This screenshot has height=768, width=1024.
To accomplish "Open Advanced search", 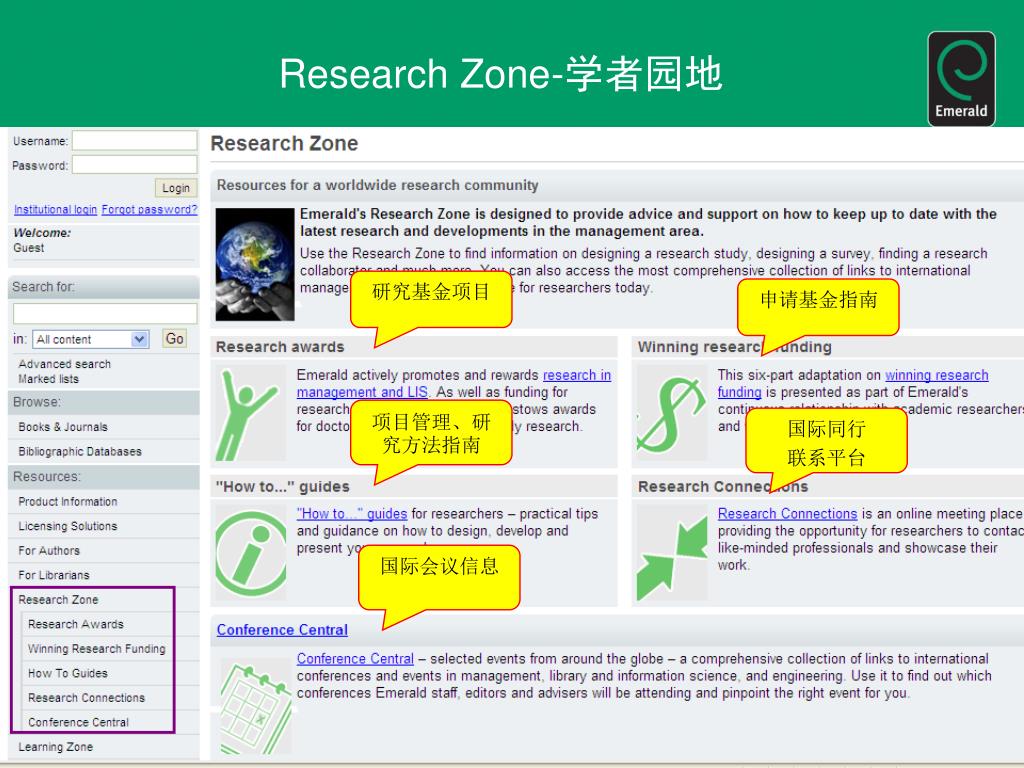I will point(65,364).
